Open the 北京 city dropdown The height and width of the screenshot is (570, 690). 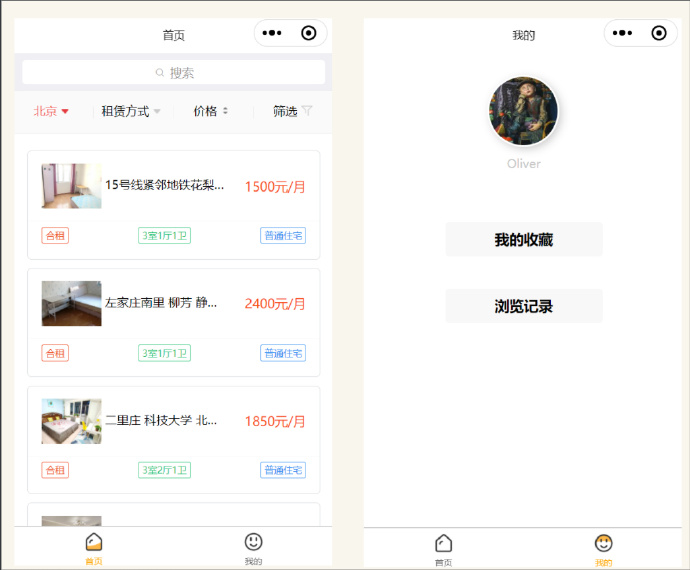click(51, 111)
